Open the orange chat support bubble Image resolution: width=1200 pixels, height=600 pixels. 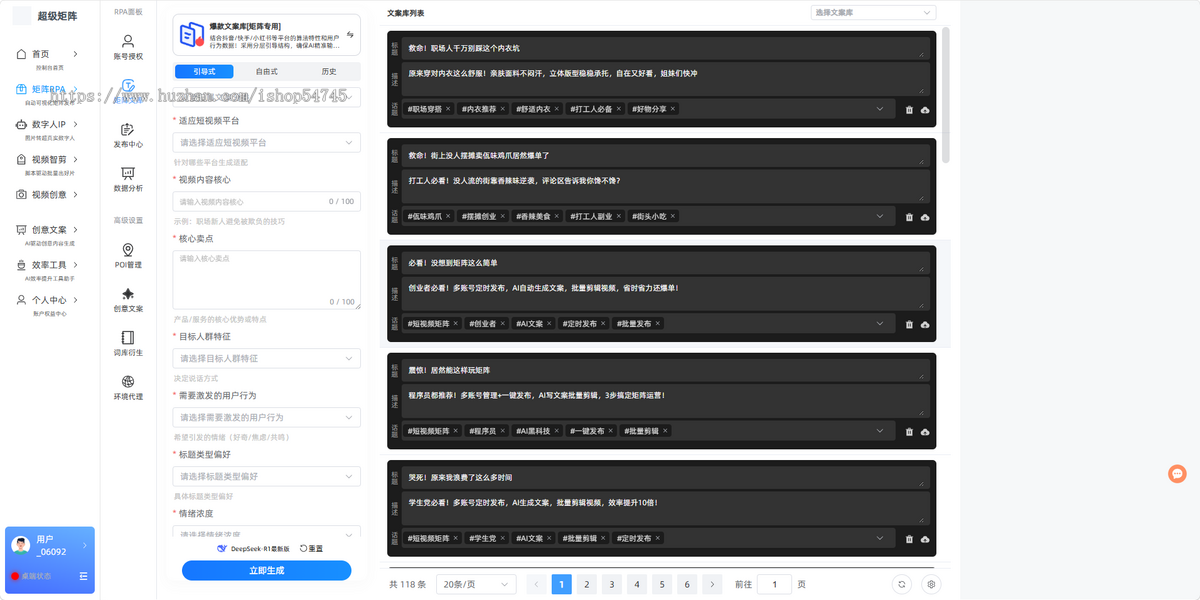(1177, 473)
